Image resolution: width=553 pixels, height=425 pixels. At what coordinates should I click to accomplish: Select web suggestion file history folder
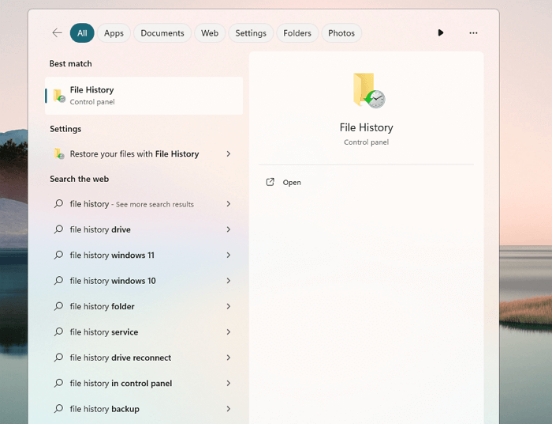[144, 306]
